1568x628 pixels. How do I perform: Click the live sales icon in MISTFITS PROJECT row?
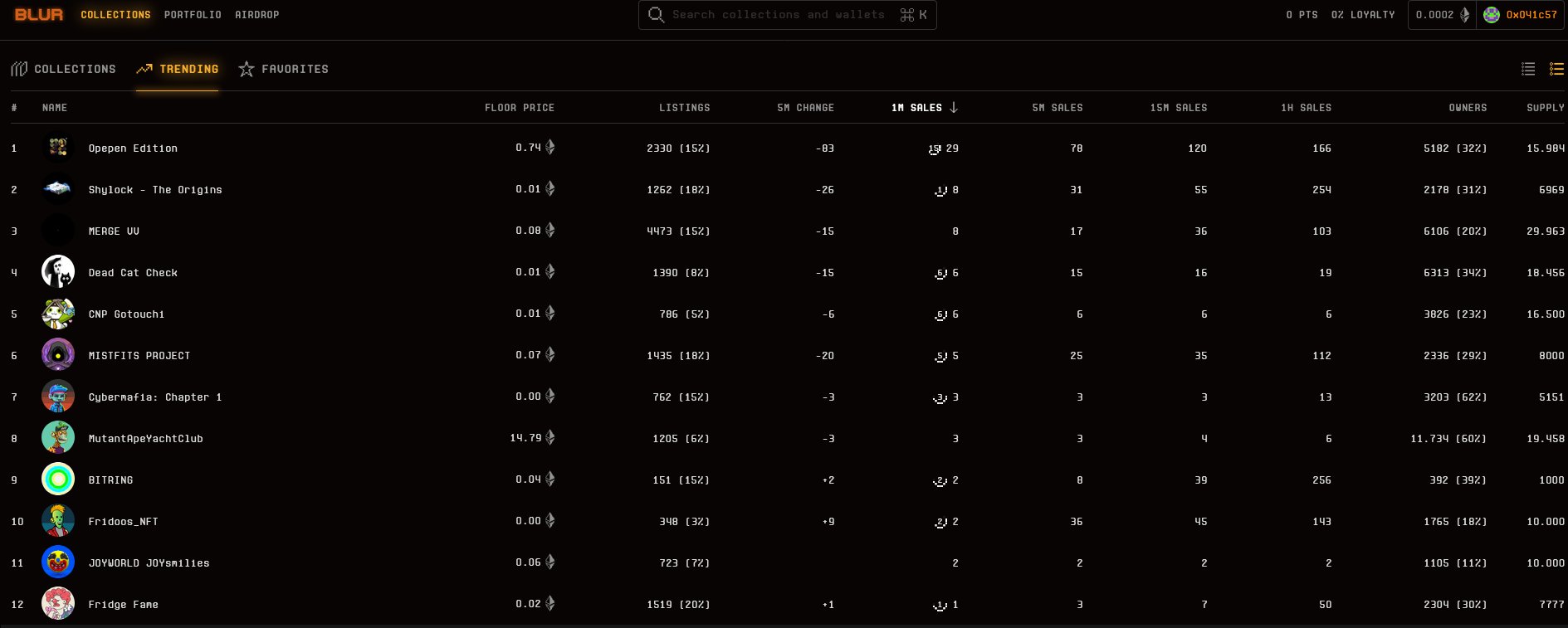click(x=940, y=357)
